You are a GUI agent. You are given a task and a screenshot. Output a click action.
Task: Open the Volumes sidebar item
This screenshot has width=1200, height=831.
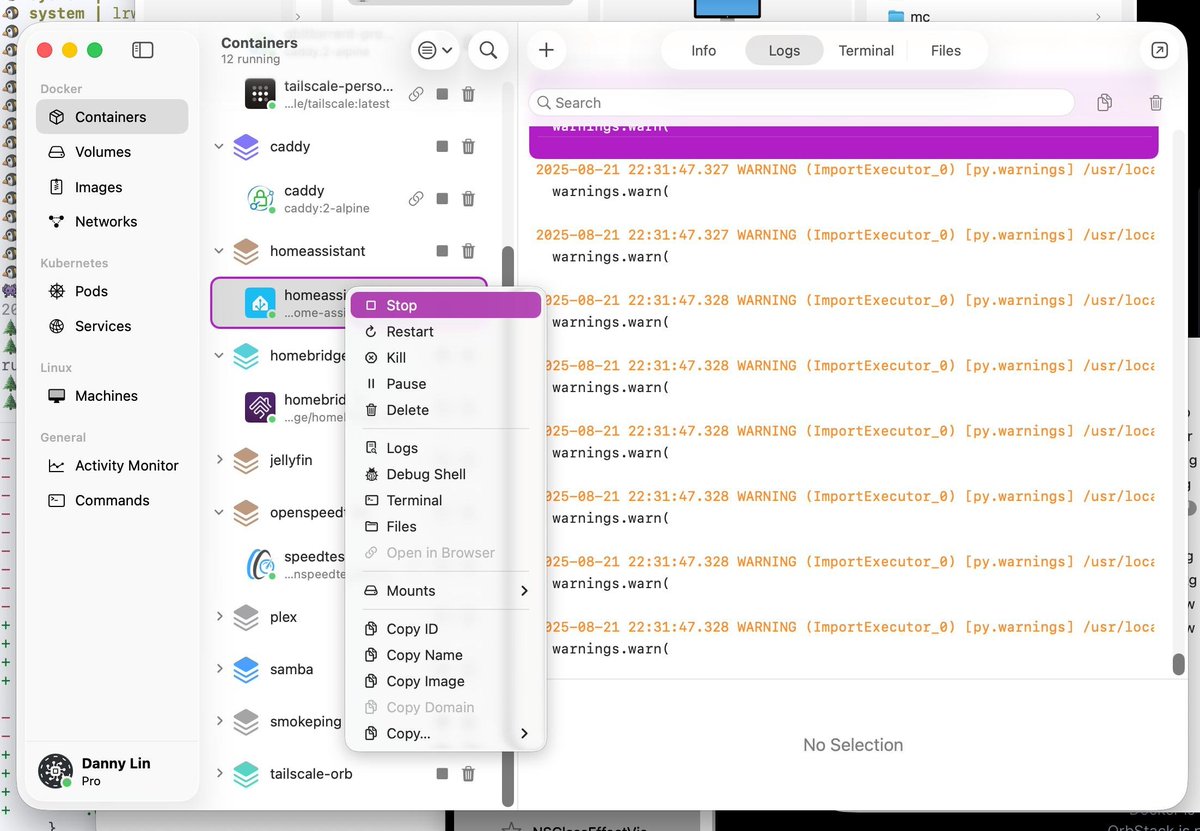pos(112,152)
